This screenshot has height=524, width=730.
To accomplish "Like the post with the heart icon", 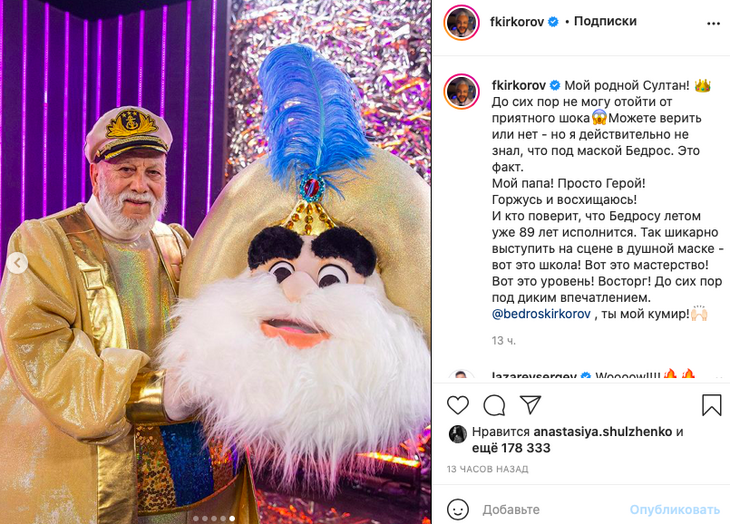I will 458,405.
